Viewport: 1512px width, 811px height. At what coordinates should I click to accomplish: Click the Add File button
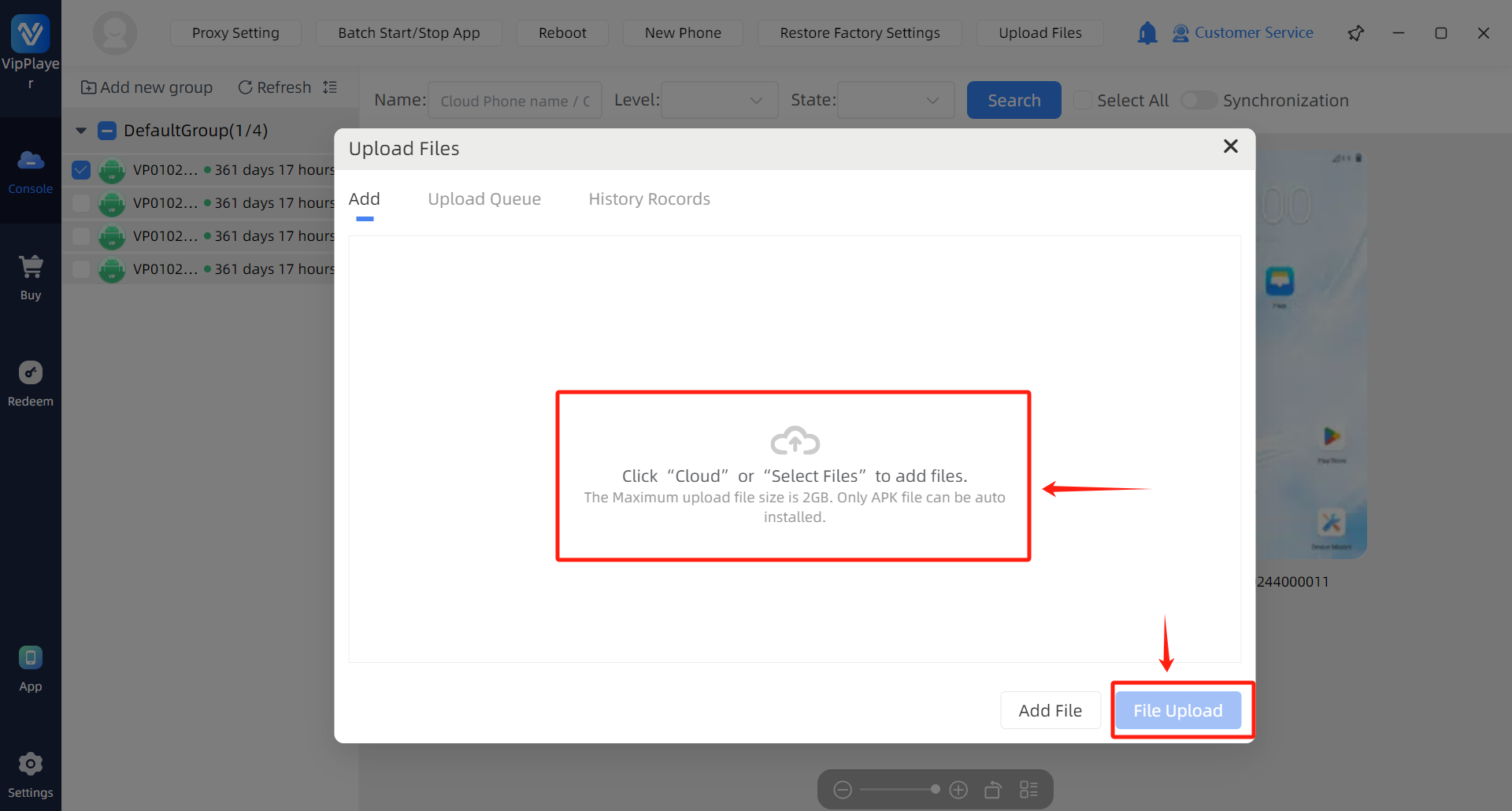1050,710
